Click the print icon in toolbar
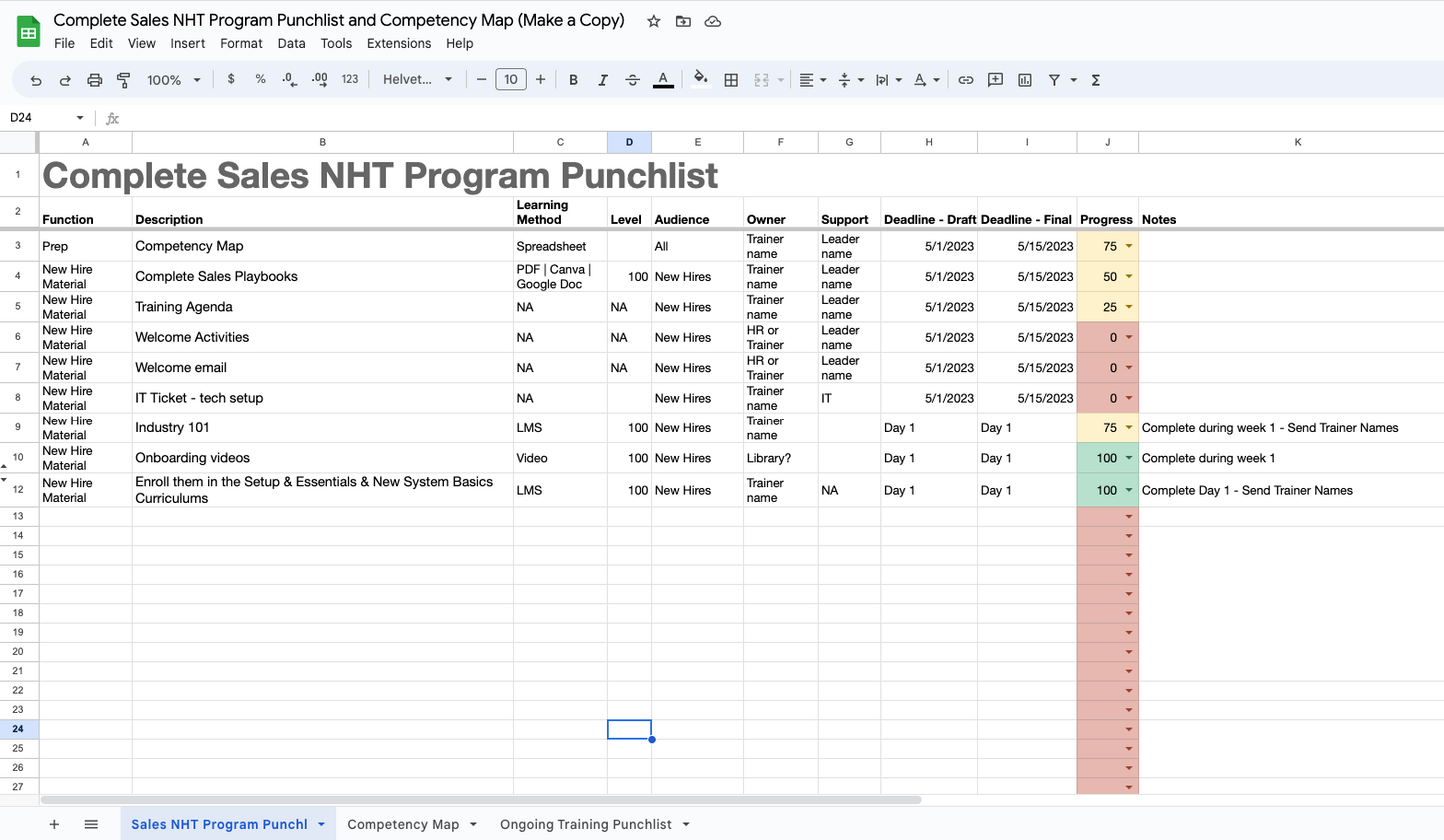Image resolution: width=1444 pixels, height=840 pixels. (x=94, y=80)
